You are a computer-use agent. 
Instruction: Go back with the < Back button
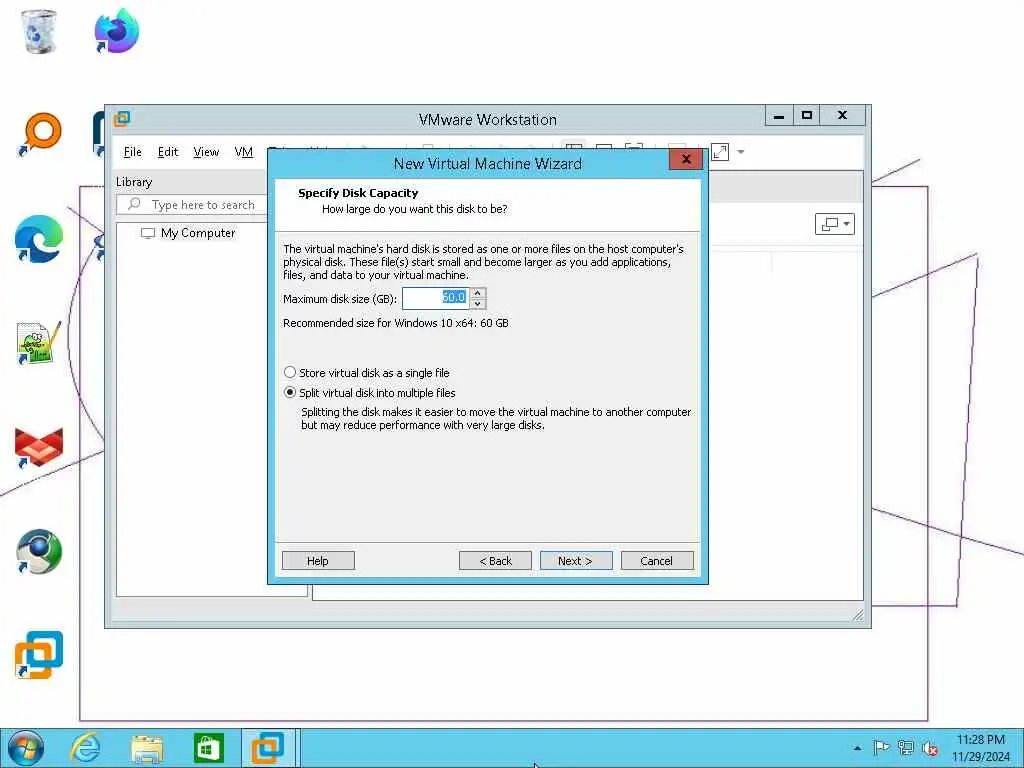point(495,561)
